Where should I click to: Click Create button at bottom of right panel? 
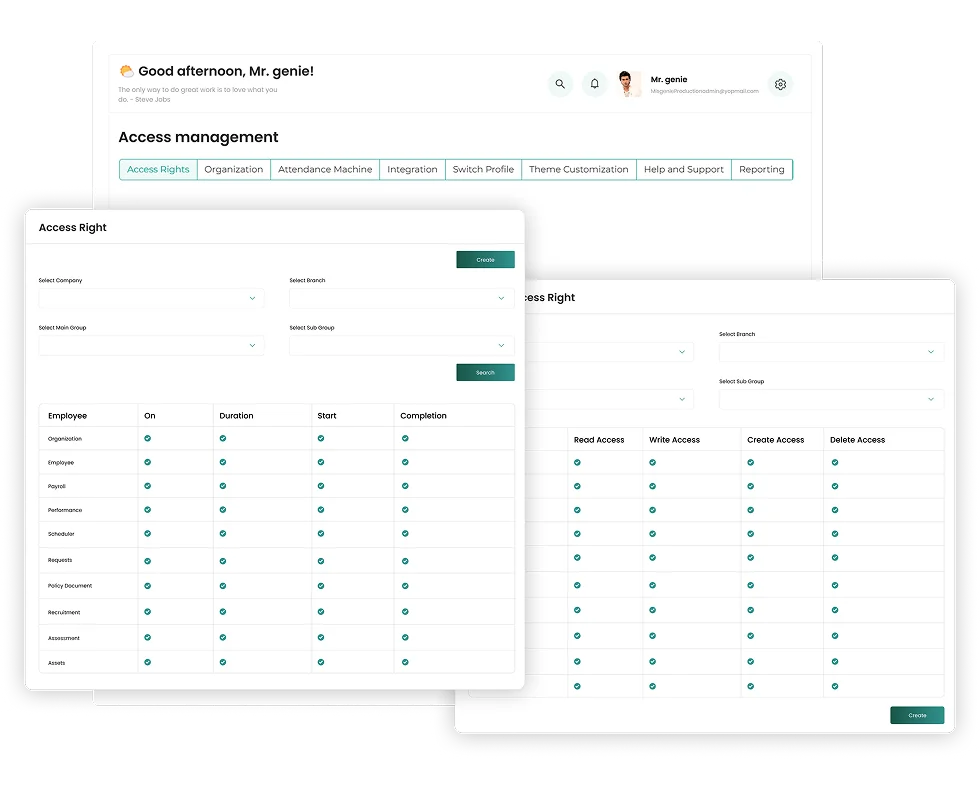pyautogui.click(x=916, y=715)
